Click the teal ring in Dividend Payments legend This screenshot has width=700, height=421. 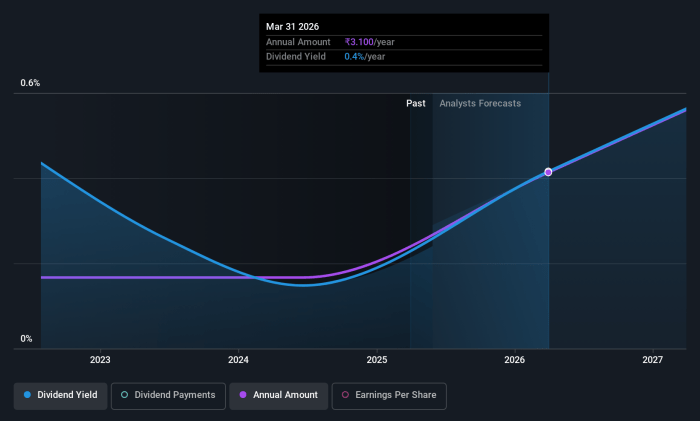coord(124,395)
